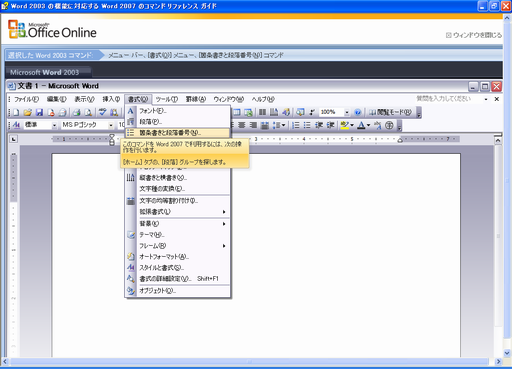Choose 文字の均等割り付け(I) menu entry
The height and width of the screenshot is (369, 512).
[178, 201]
